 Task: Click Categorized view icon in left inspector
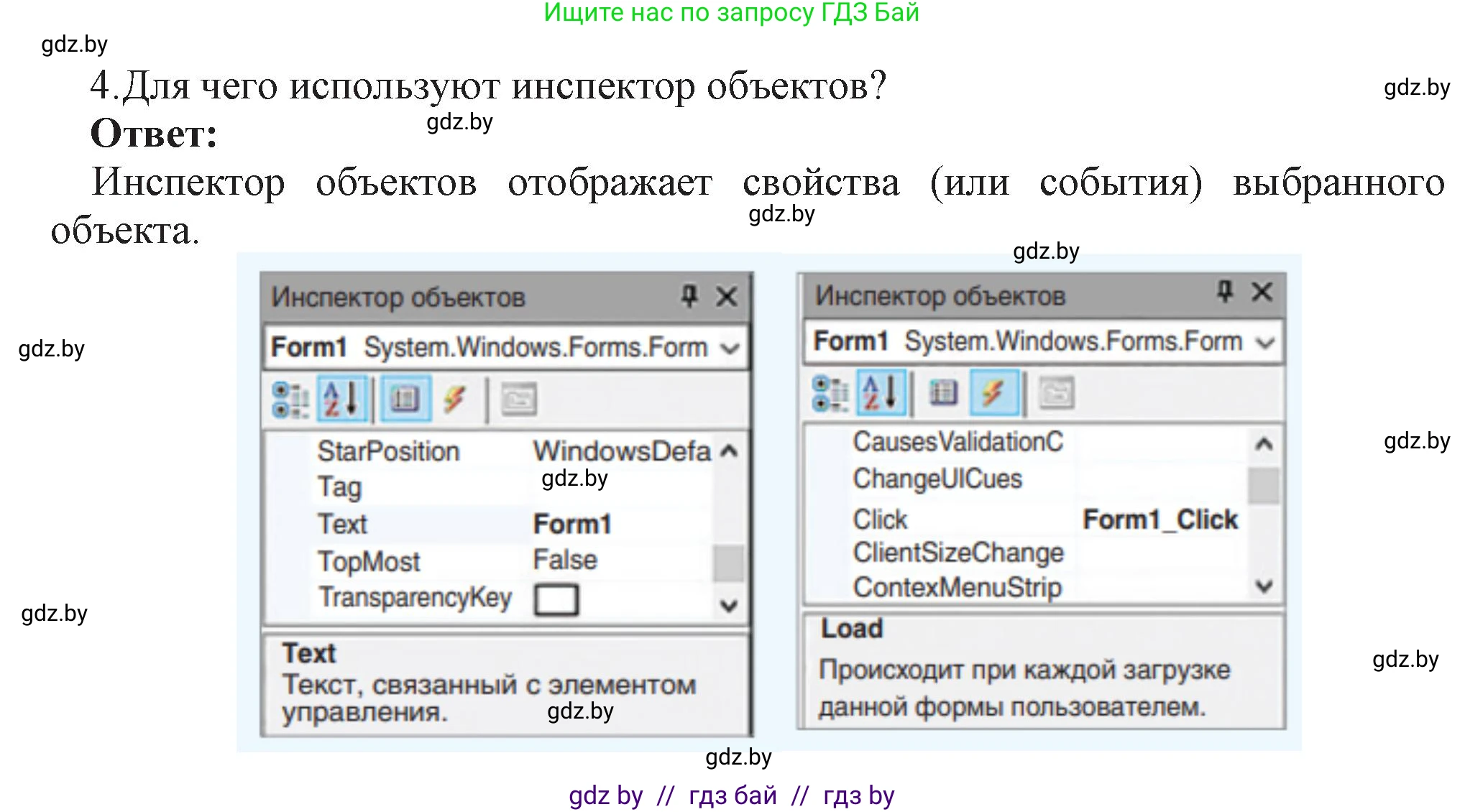(290, 399)
